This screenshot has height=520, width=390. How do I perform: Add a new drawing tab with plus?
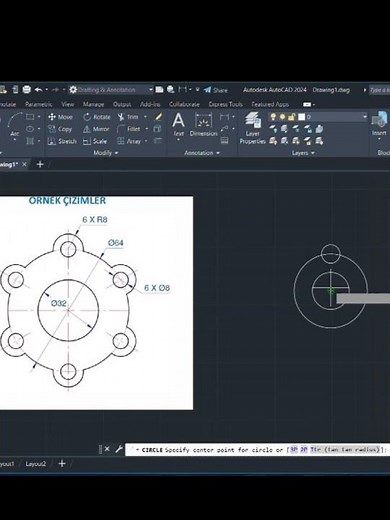coord(40,164)
